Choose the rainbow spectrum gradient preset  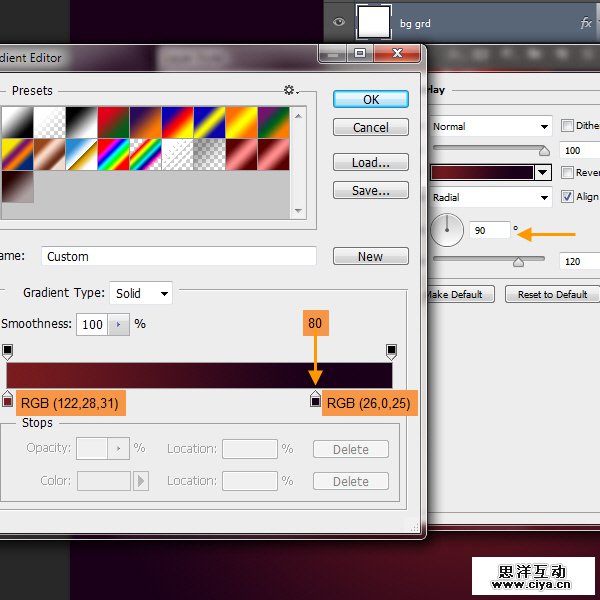click(114, 154)
